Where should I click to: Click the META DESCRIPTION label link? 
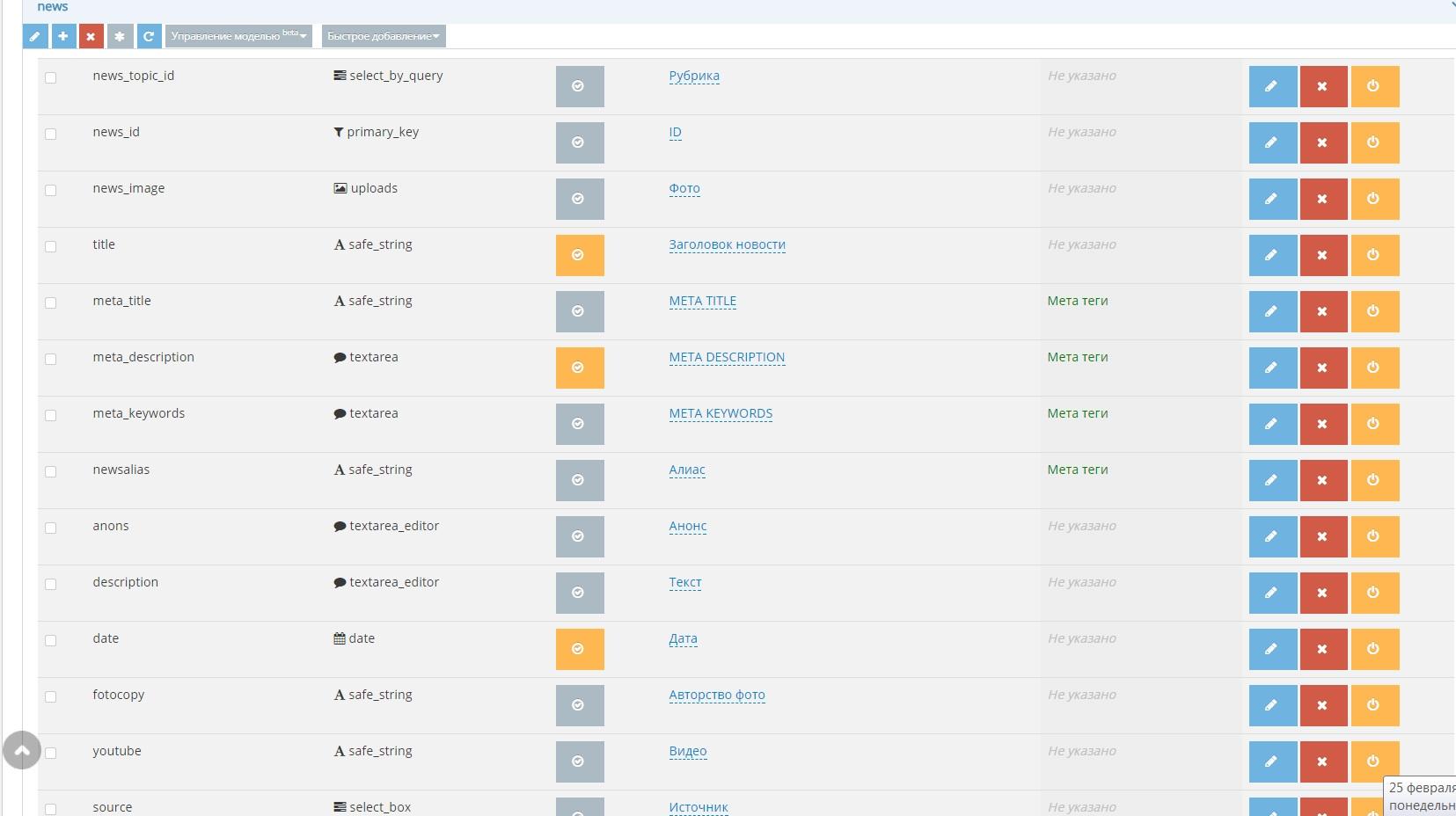(x=727, y=357)
